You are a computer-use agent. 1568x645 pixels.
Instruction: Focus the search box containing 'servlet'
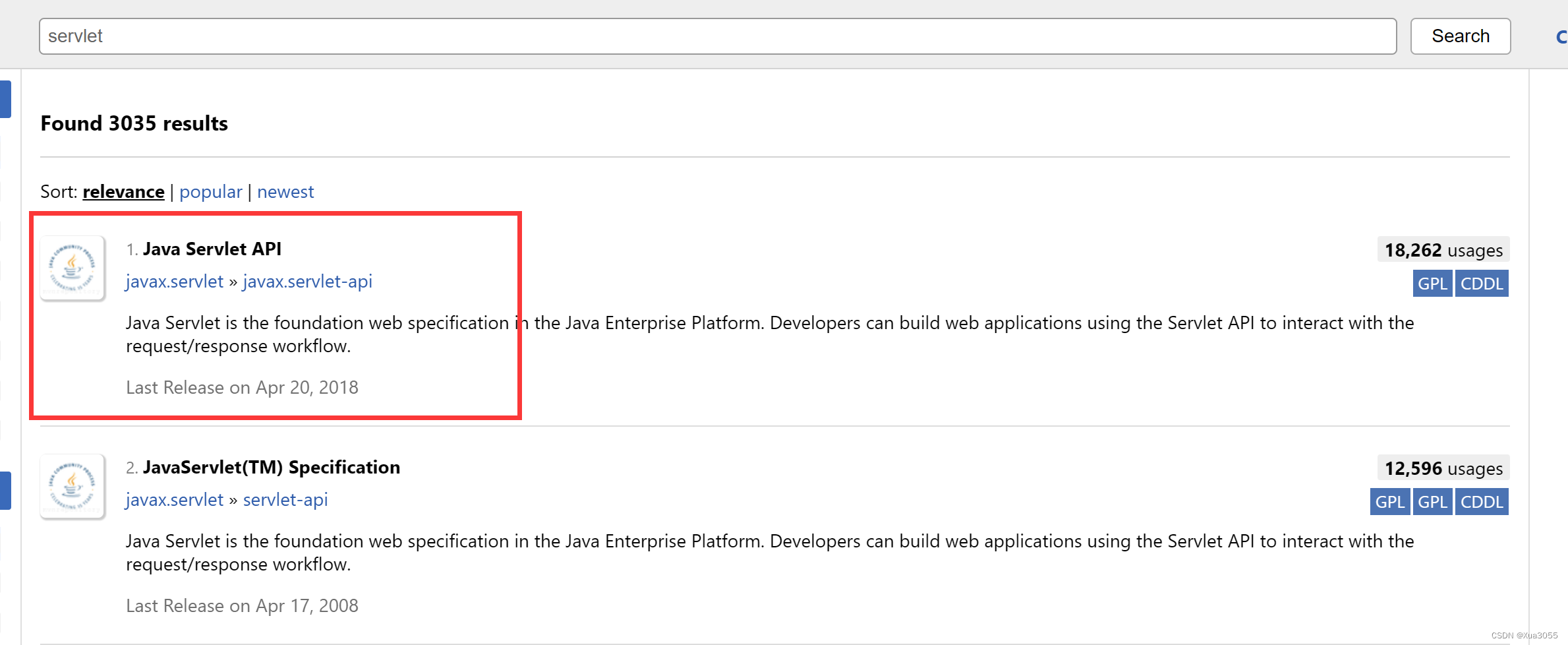[717, 36]
